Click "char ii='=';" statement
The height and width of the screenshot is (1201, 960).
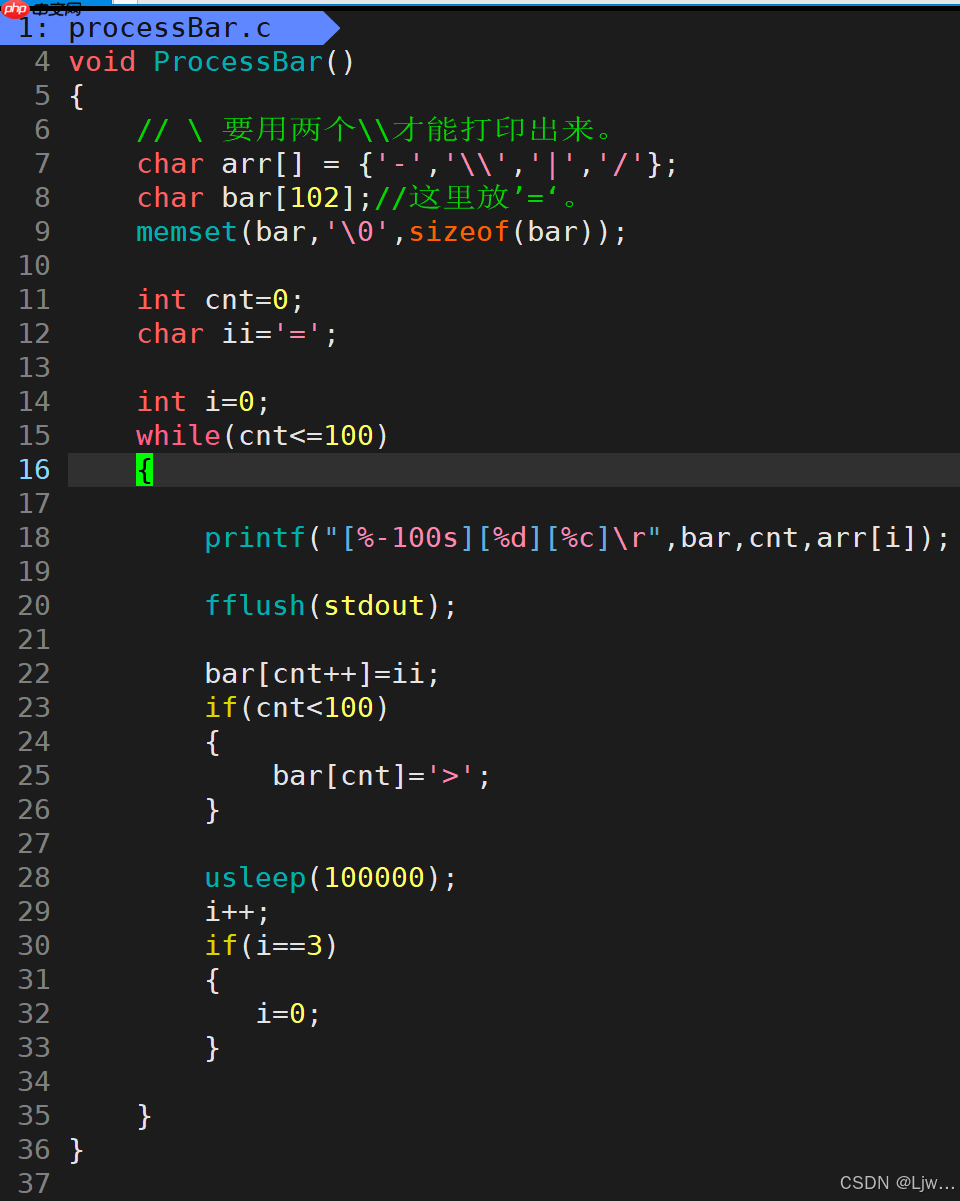pos(238,334)
